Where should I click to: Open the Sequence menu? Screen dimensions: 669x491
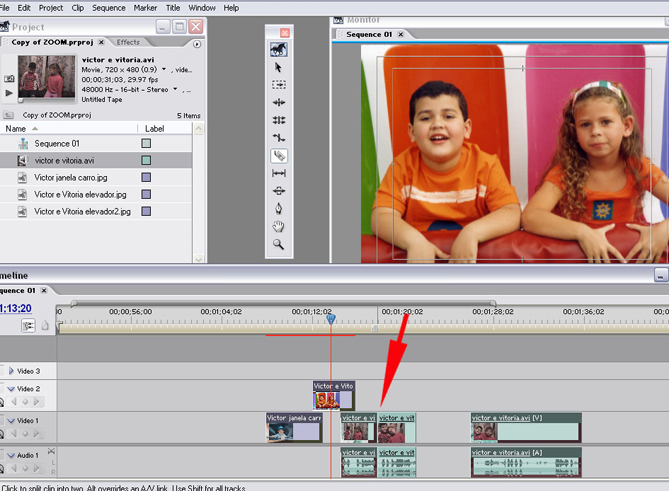[x=108, y=7]
